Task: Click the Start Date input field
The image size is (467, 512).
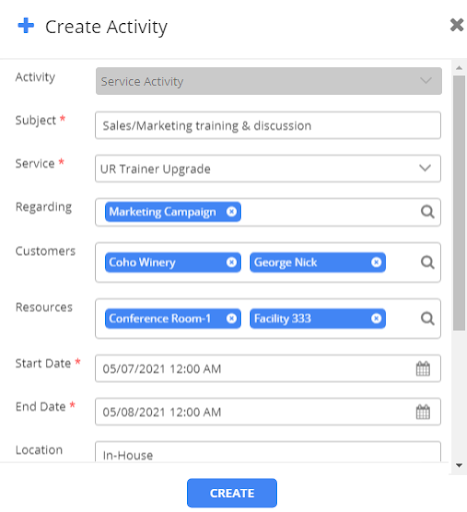Action: (x=268, y=368)
